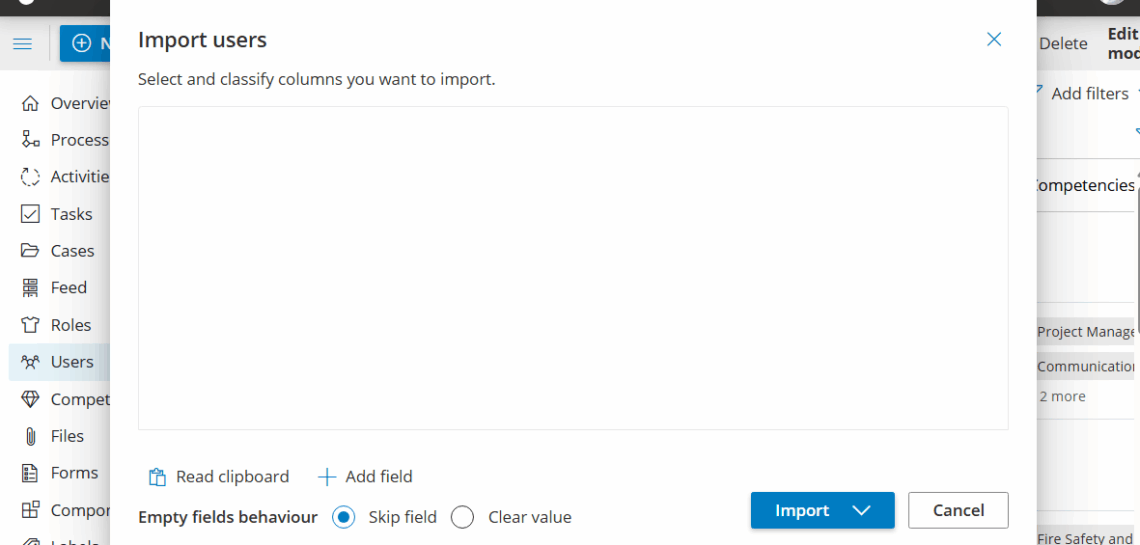Image resolution: width=1140 pixels, height=545 pixels.
Task: Click inside the empty column classification area
Action: click(x=572, y=268)
